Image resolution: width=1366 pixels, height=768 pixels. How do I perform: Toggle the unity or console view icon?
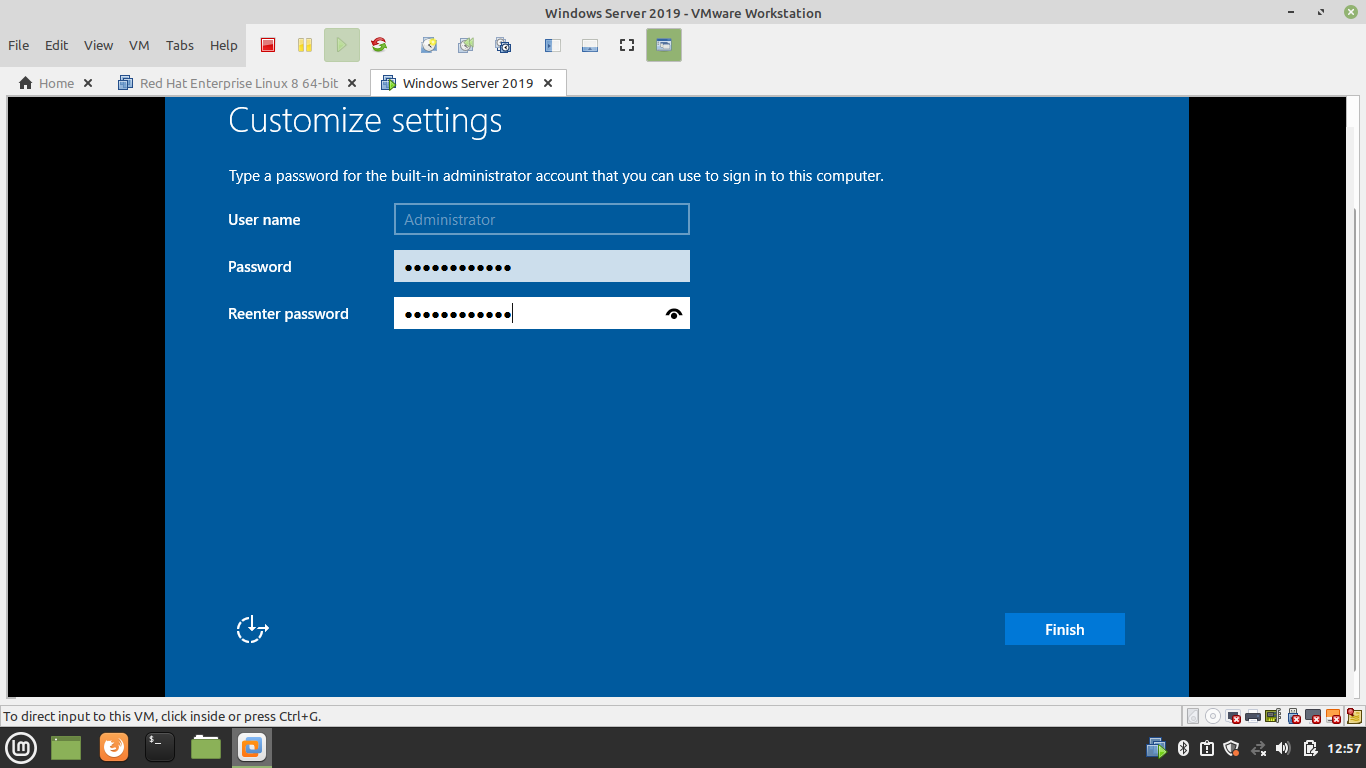point(664,45)
